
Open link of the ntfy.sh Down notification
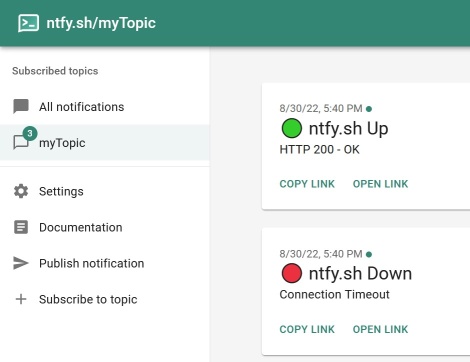point(380,329)
